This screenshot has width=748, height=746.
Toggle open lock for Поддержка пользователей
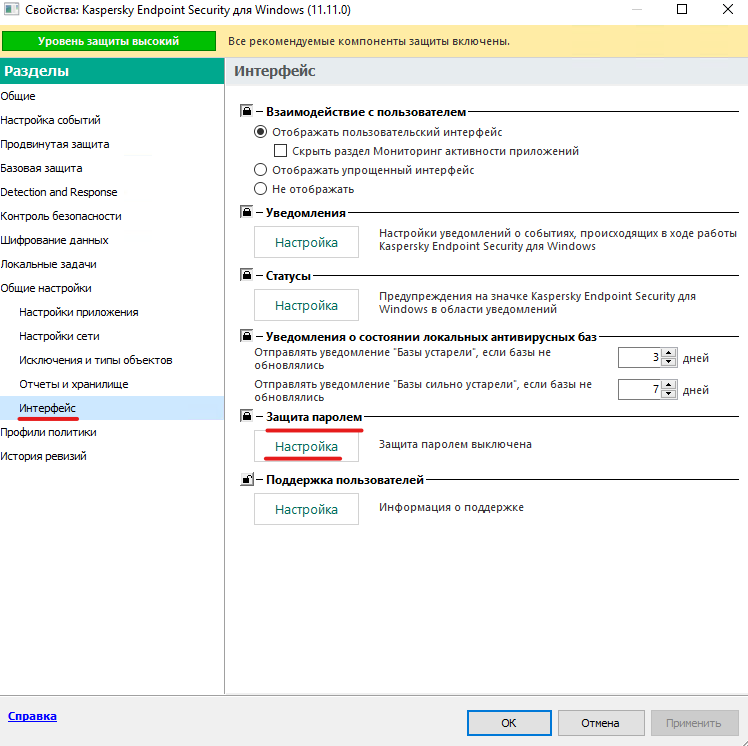pos(246,479)
